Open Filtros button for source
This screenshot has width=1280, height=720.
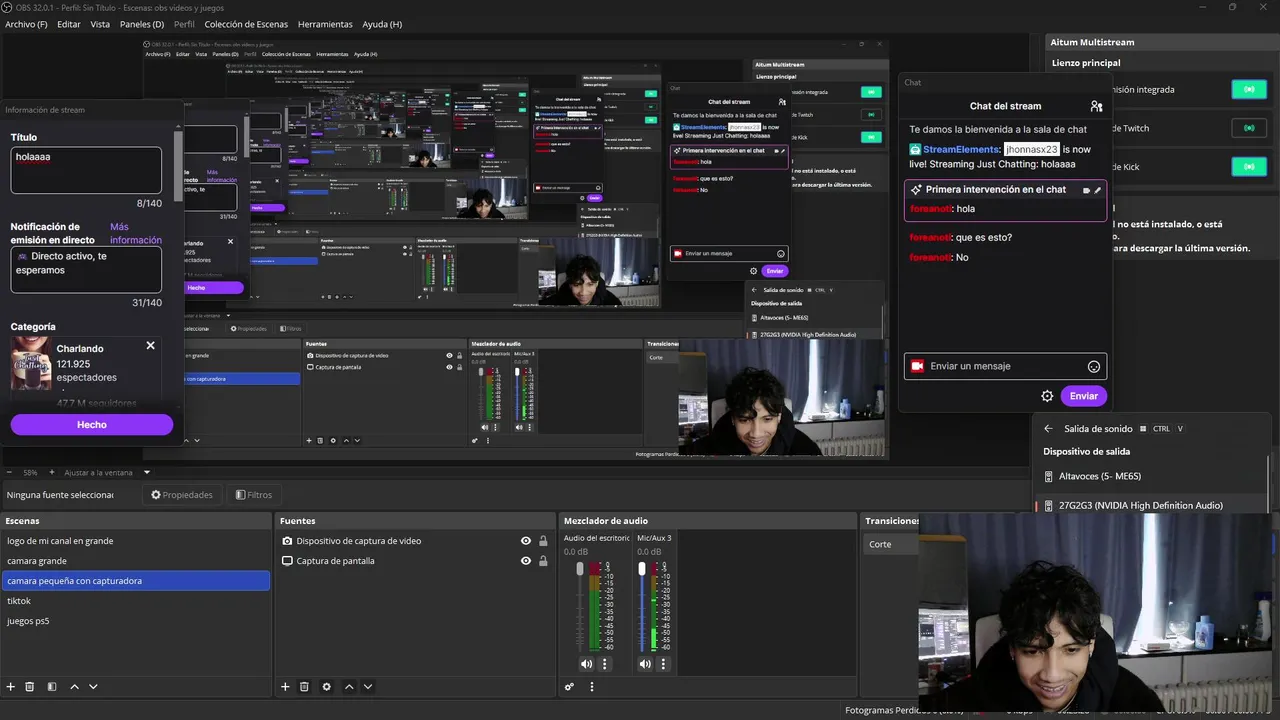pyautogui.click(x=253, y=495)
